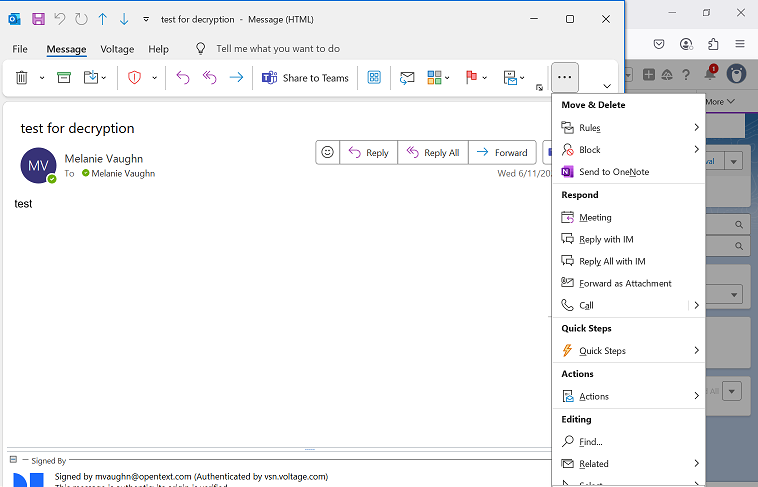The width and height of the screenshot is (758, 487).
Task: Collapse the Signed By section
Action: (14, 459)
